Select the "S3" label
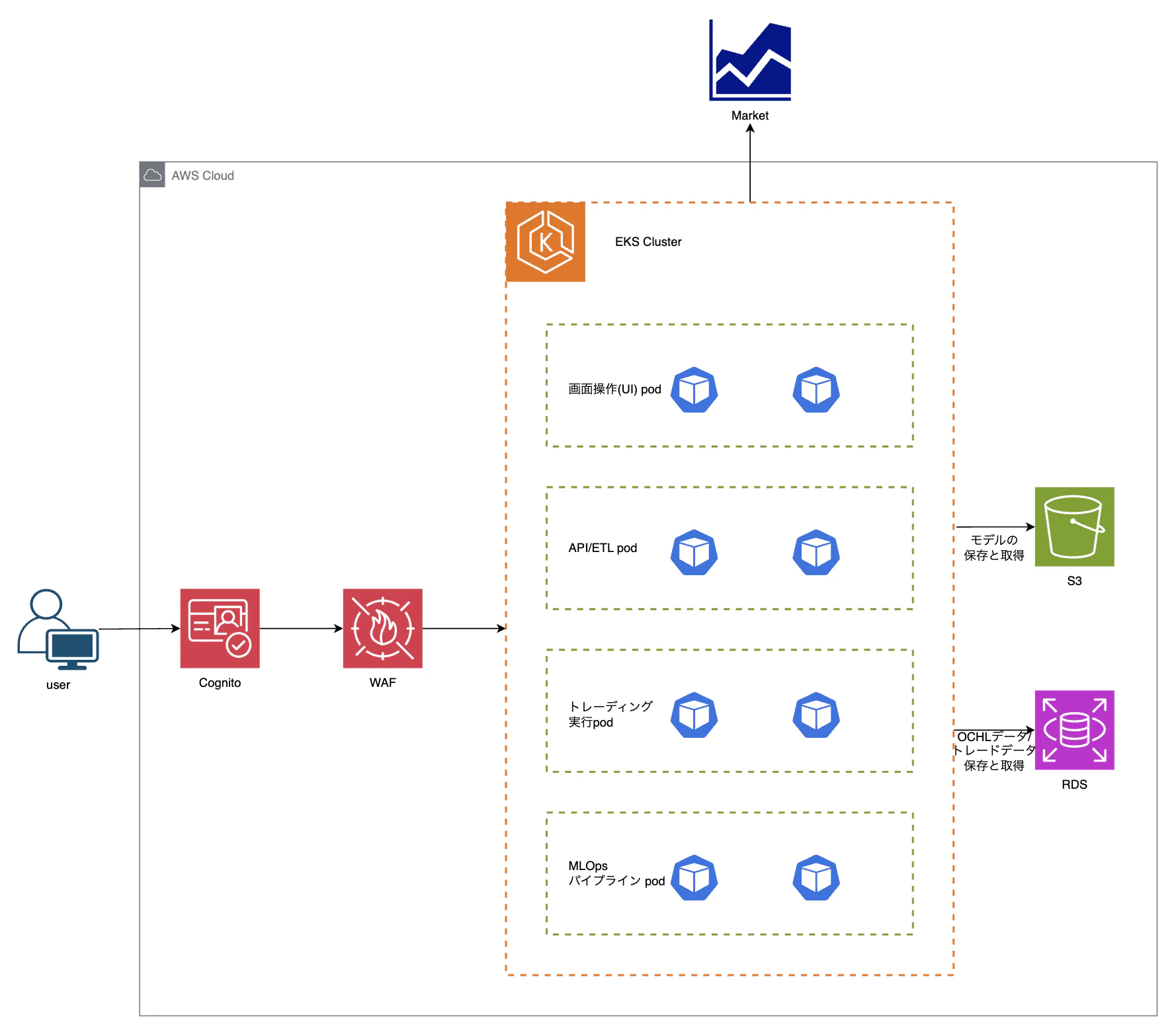The height and width of the screenshot is (1034, 1176). click(1074, 581)
